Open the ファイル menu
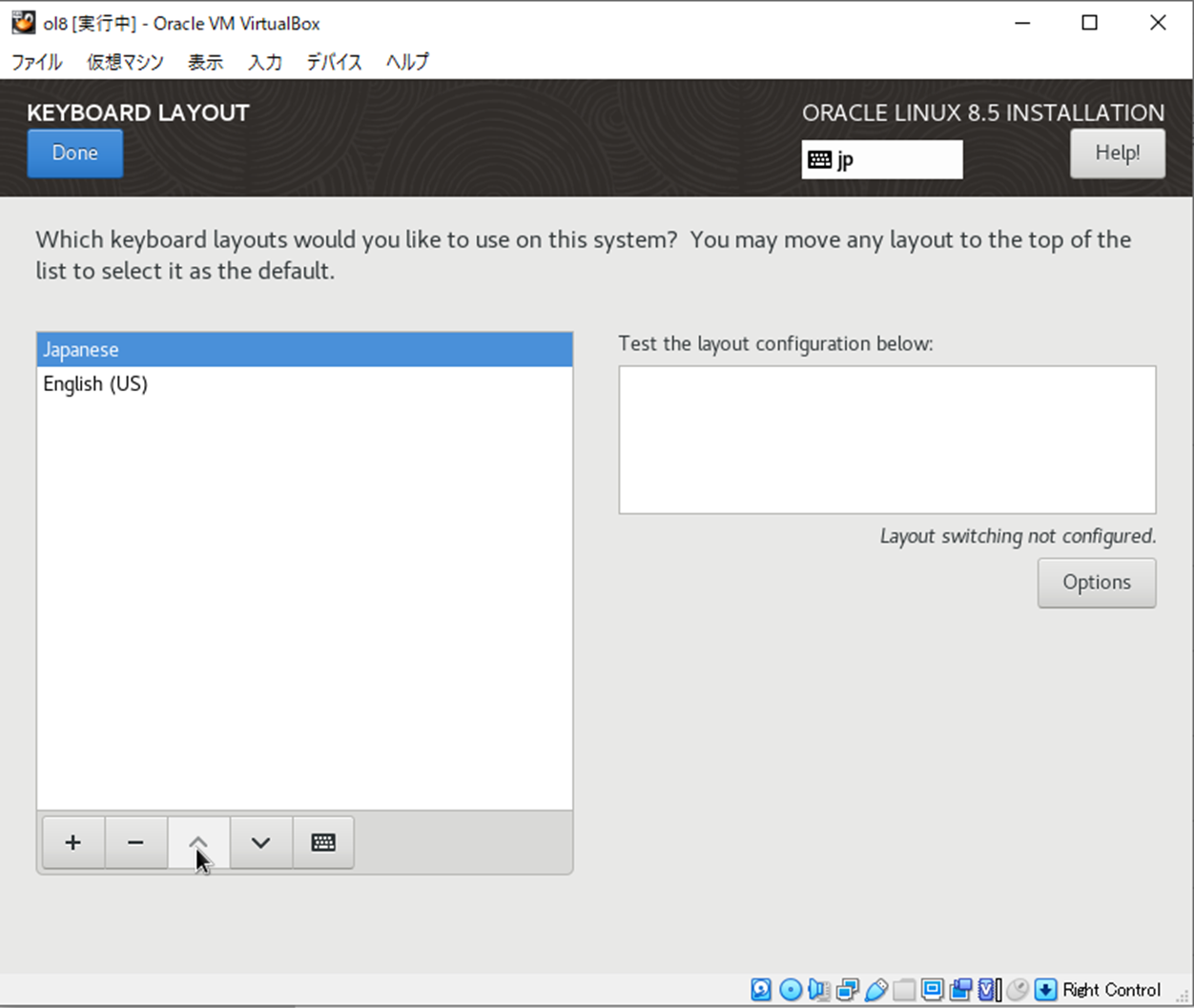This screenshot has width=1194, height=1008. (x=37, y=62)
